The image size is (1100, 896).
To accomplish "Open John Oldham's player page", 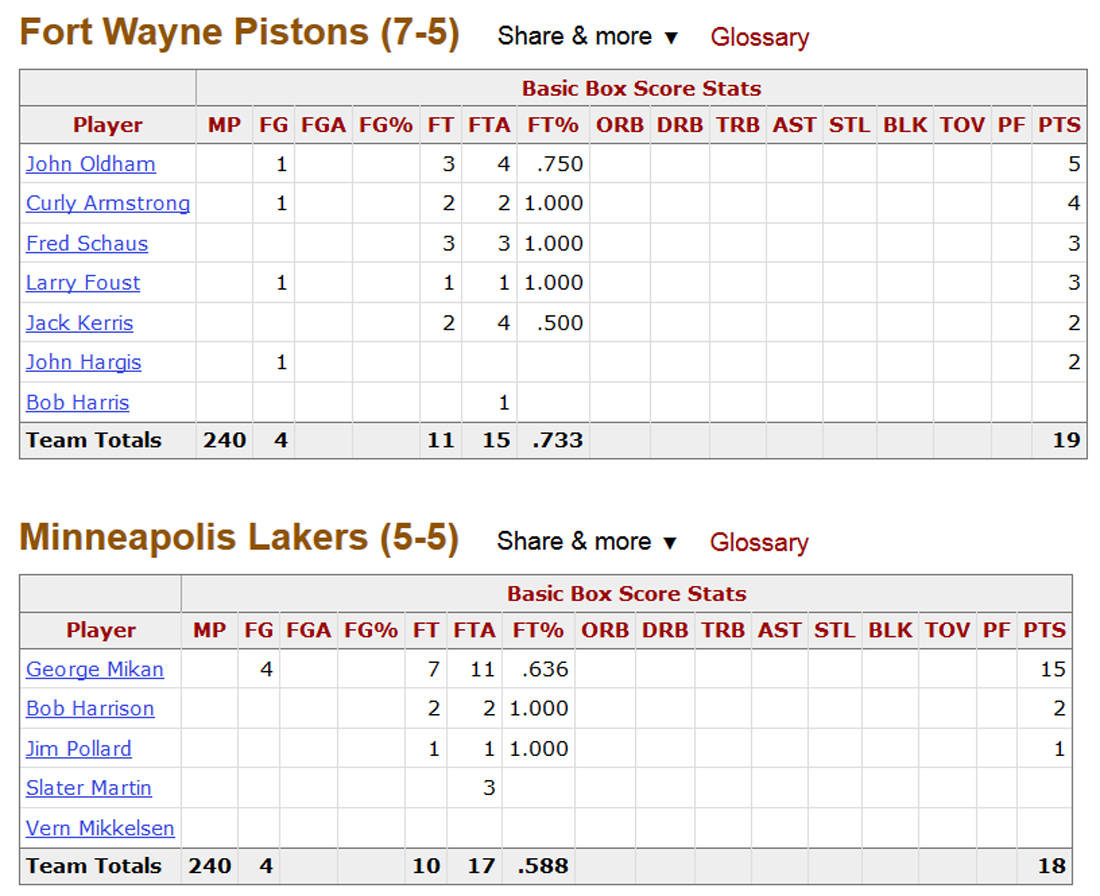I will pyautogui.click(x=90, y=164).
